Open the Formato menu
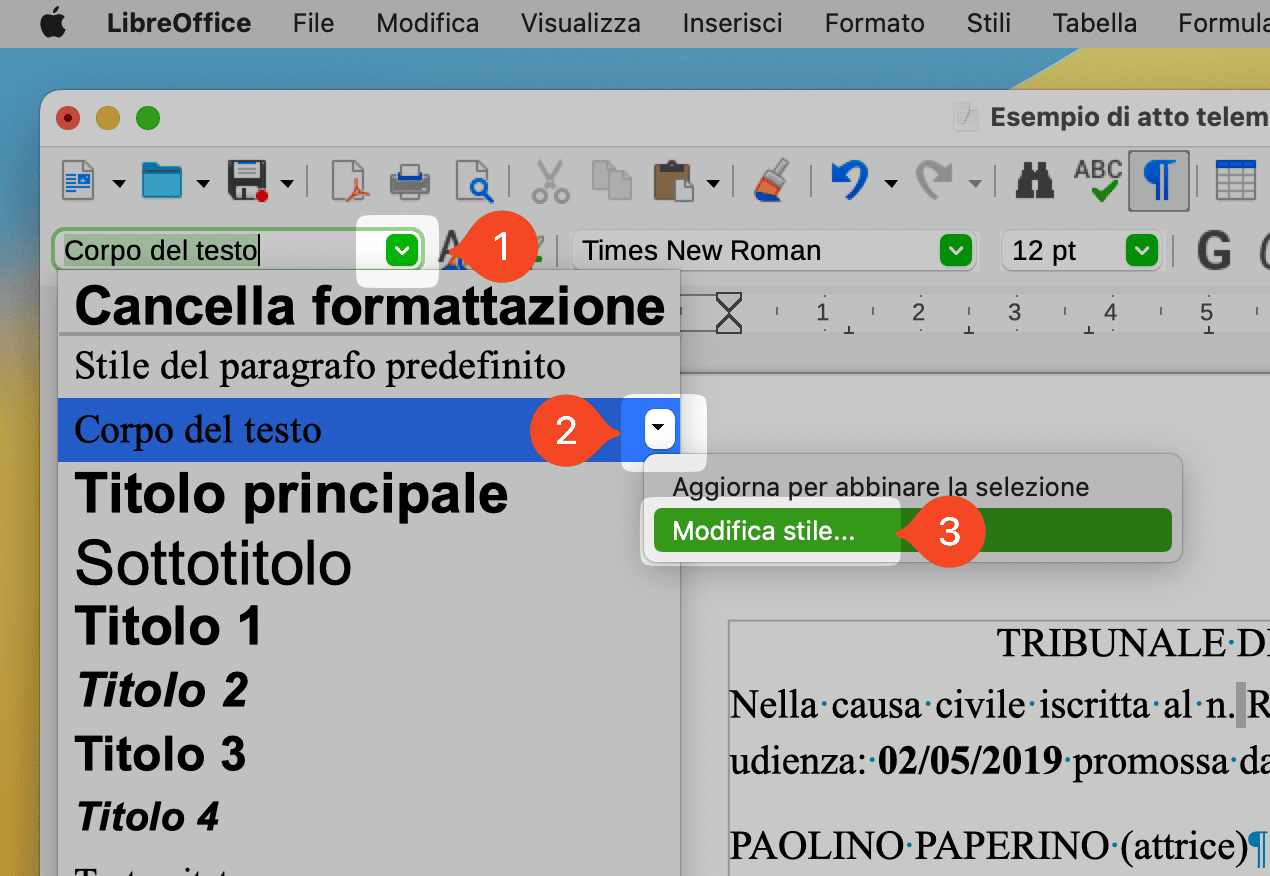This screenshot has width=1270, height=876. (875, 23)
